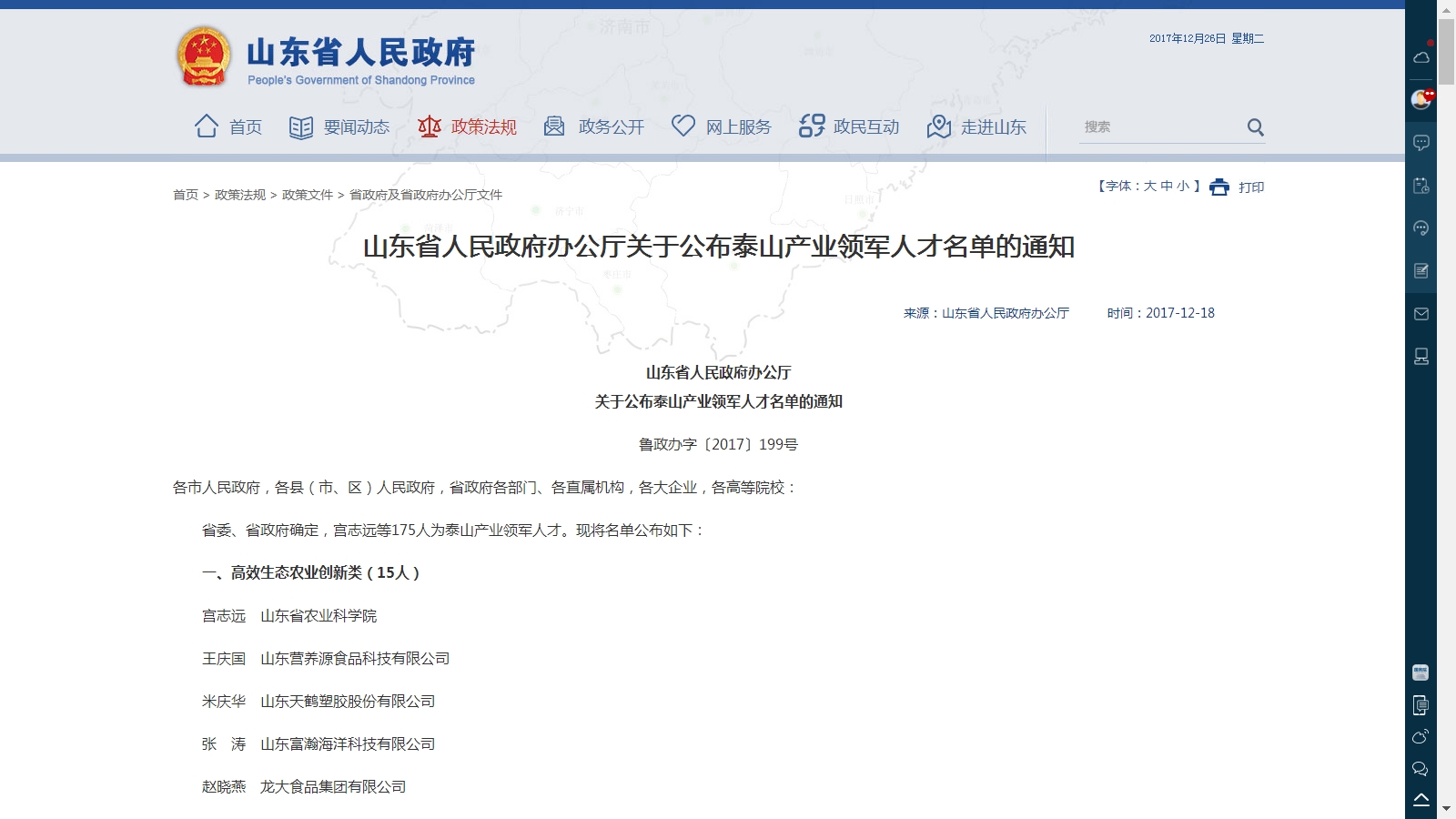
Task: Click the 山东省人民政府 site title text
Action: pyautogui.click(x=361, y=53)
